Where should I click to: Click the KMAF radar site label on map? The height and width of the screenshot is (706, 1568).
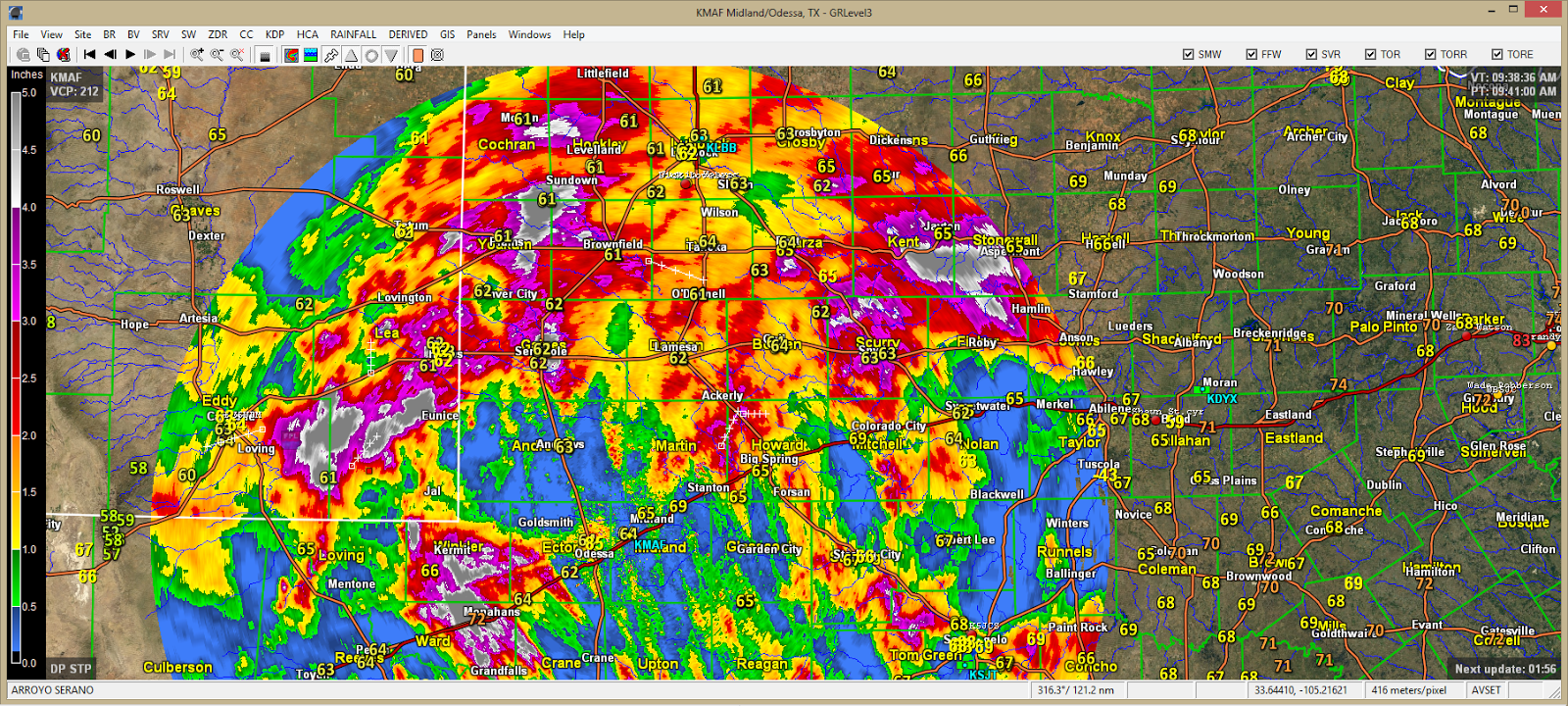pos(650,545)
